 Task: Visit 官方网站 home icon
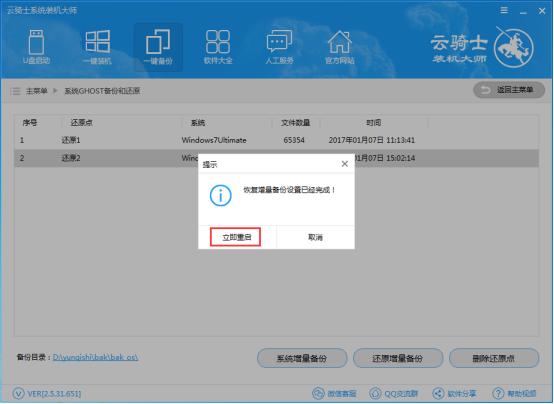pos(340,47)
